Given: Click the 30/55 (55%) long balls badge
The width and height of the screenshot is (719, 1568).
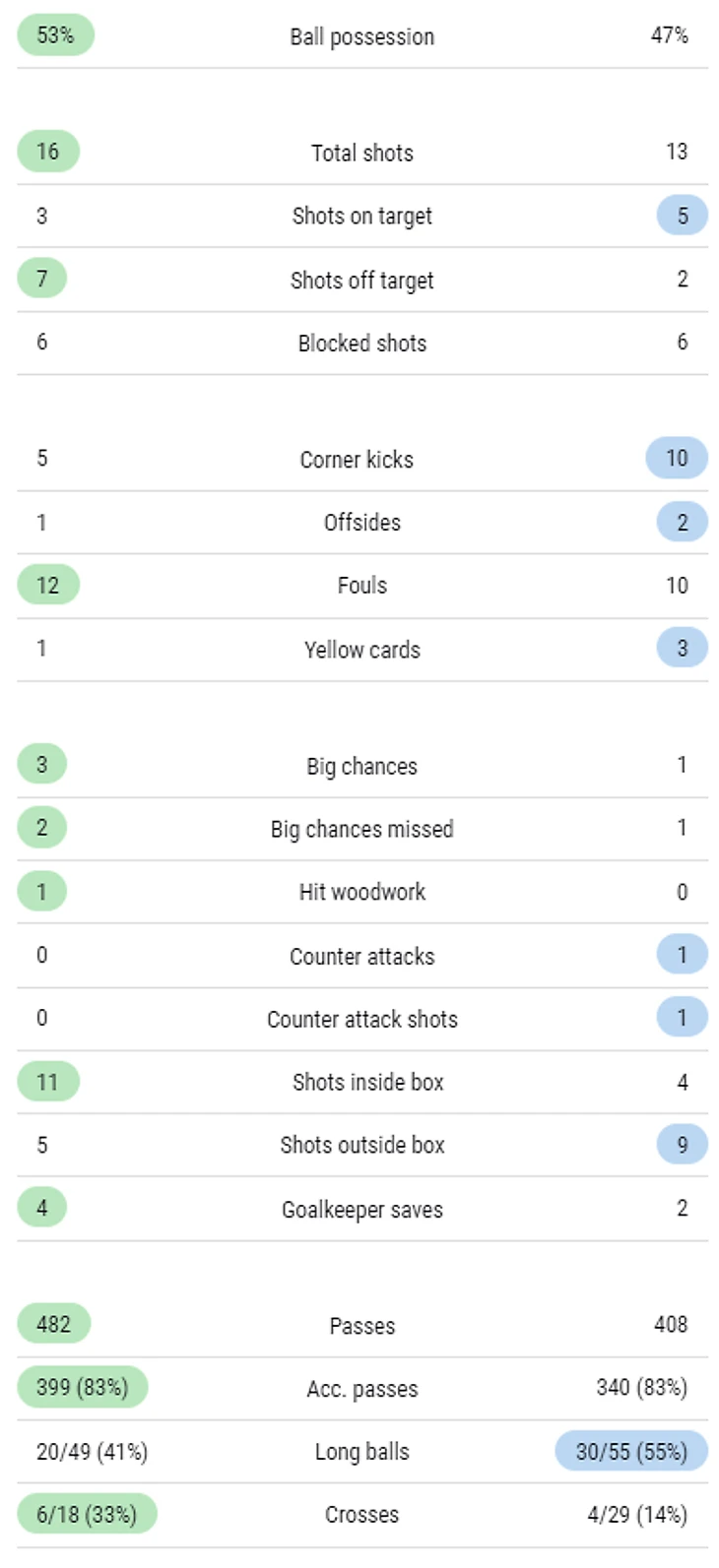Looking at the screenshot, I should click(631, 1452).
